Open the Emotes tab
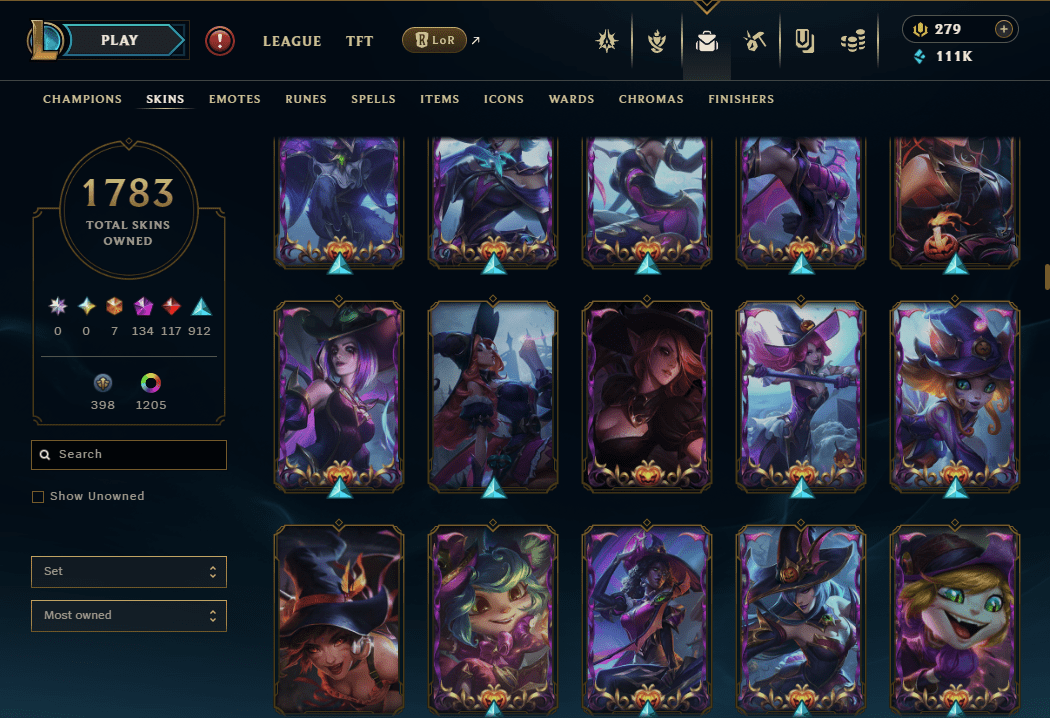This screenshot has width=1050, height=718. click(x=234, y=99)
